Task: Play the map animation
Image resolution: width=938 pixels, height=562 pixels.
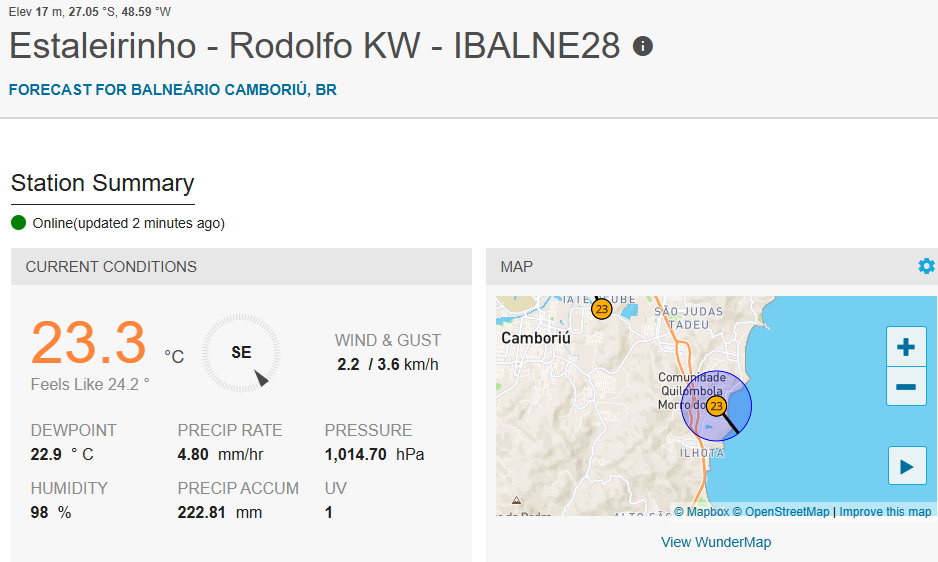Action: 907,466
